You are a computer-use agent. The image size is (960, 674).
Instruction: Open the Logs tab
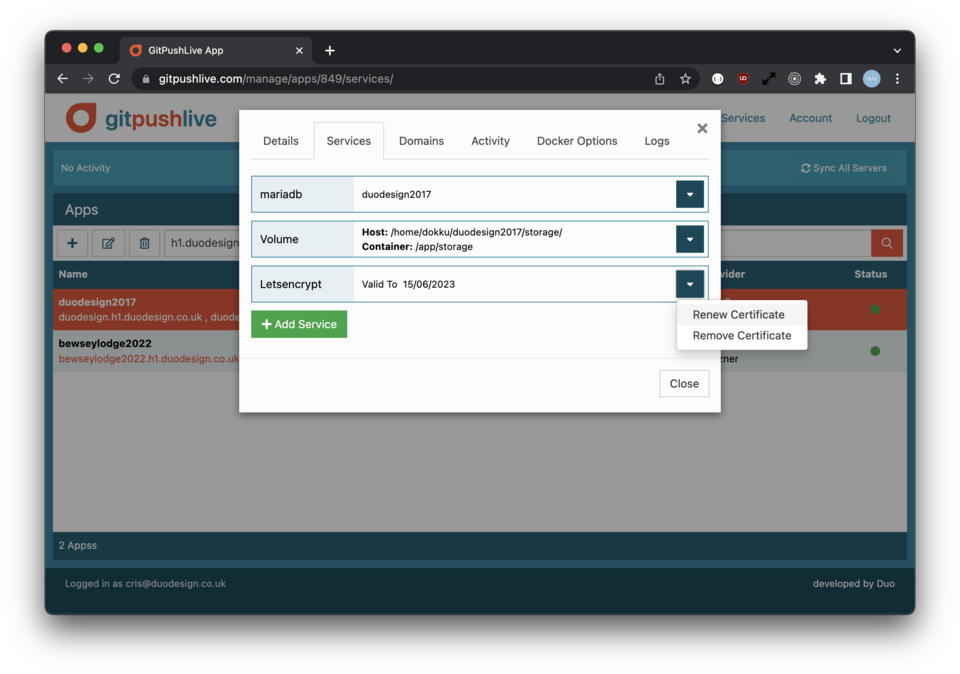(x=656, y=141)
